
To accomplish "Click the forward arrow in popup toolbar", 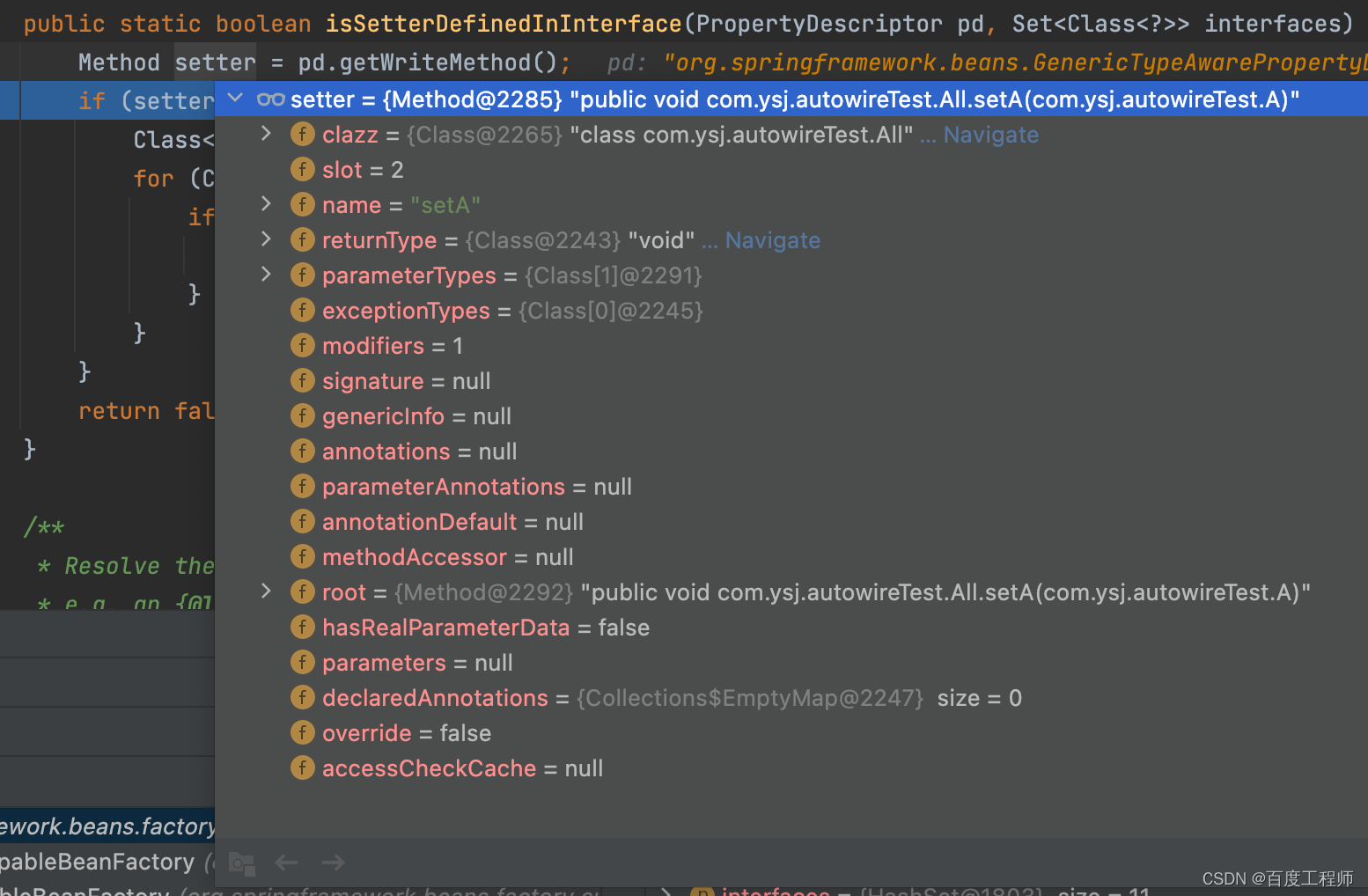I will pos(334,863).
